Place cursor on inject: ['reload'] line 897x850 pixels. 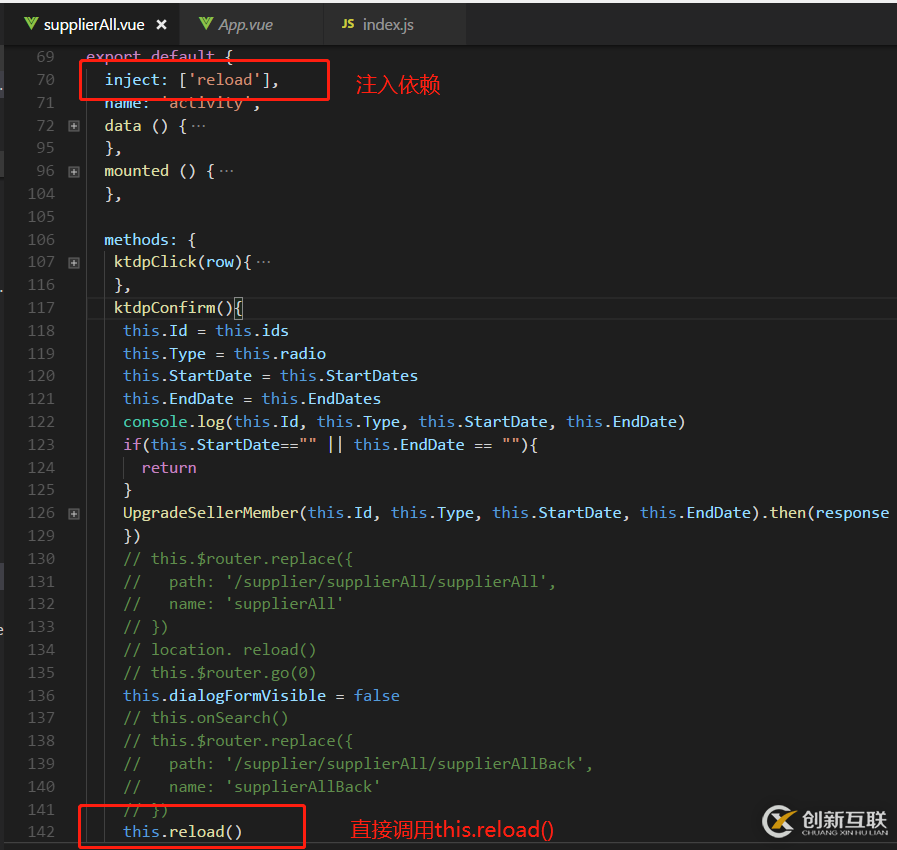[x=192, y=80]
